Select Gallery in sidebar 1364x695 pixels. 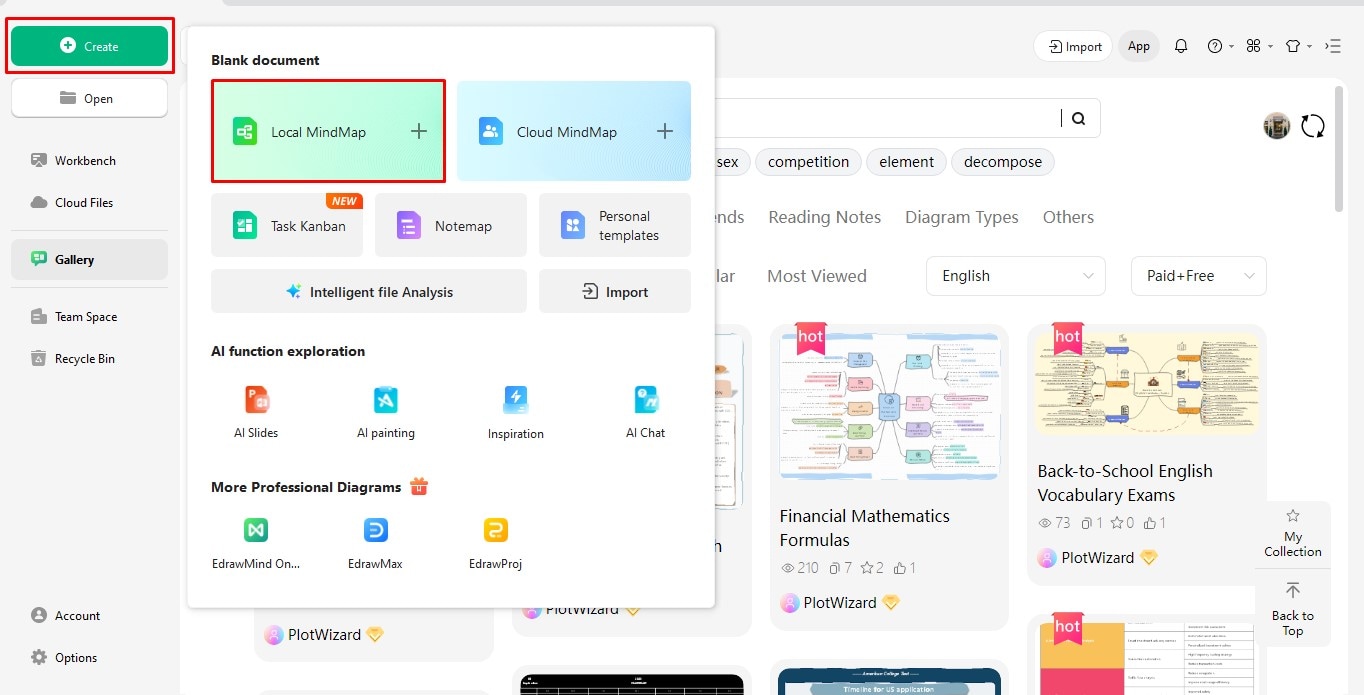[x=89, y=259]
